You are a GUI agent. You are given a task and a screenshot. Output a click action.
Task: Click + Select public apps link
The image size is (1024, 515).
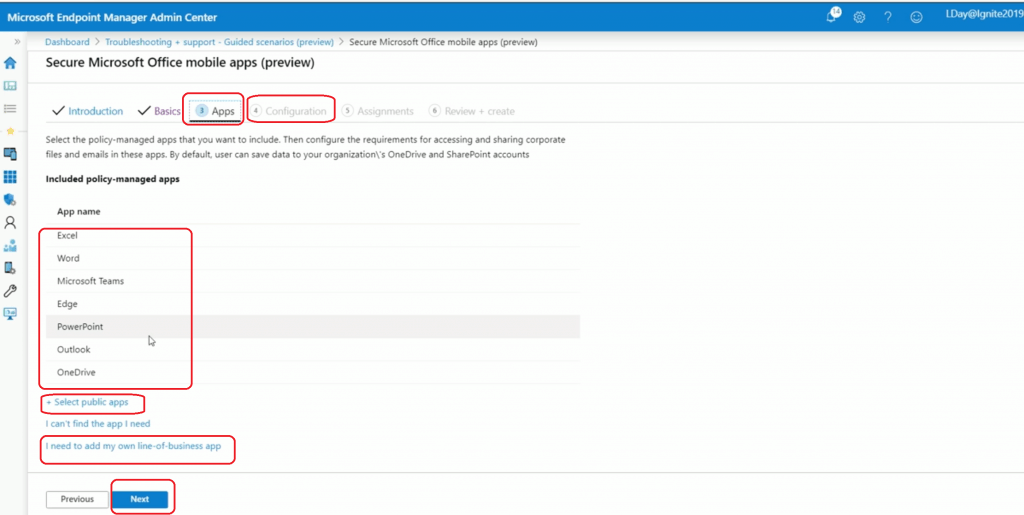[x=87, y=402]
